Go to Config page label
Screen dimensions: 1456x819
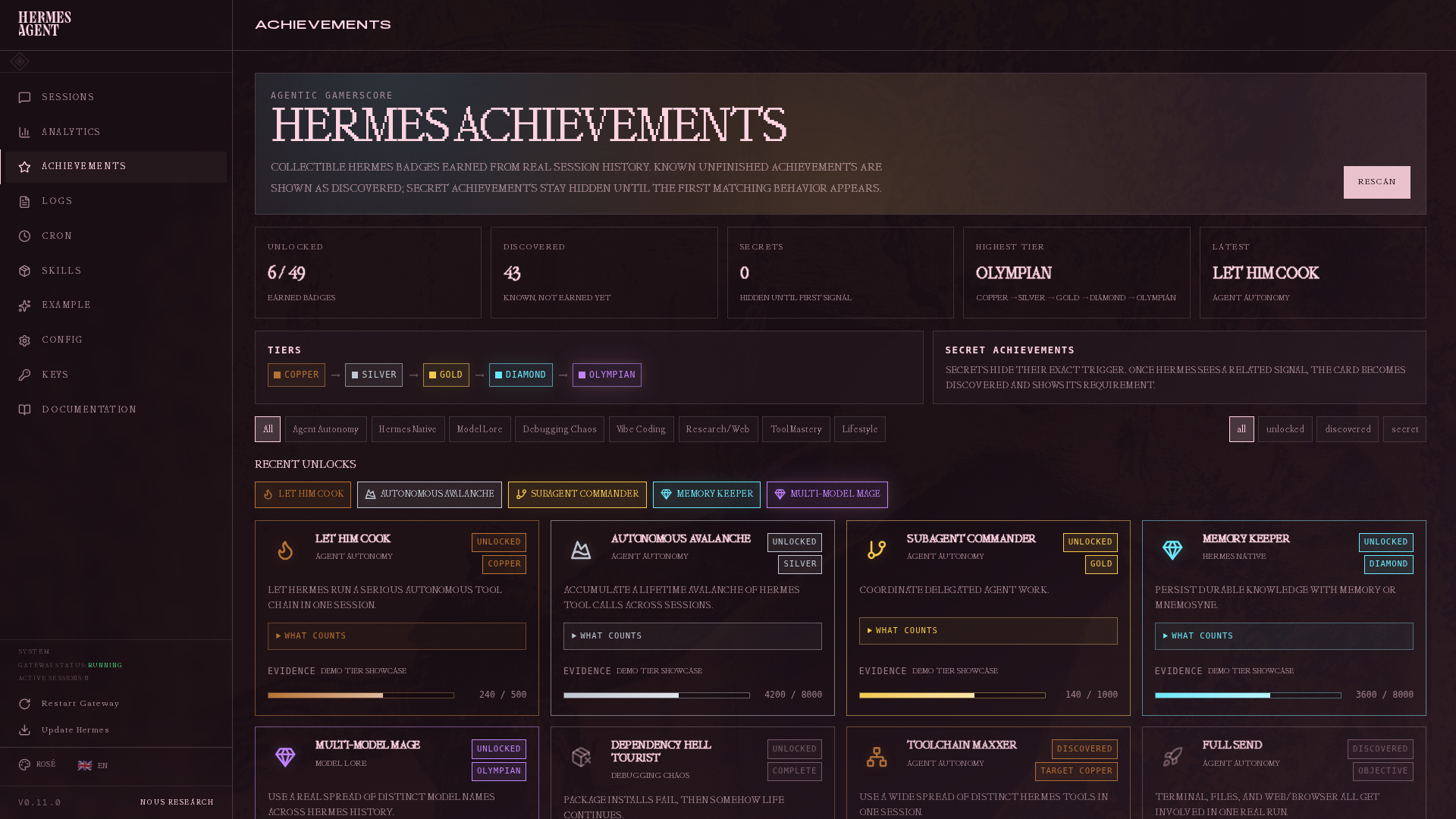coord(62,340)
